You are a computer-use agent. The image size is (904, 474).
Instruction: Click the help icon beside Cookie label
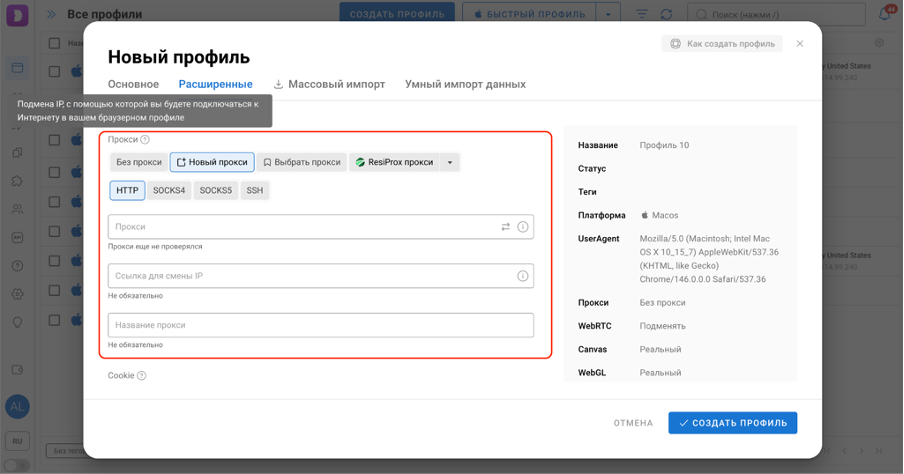tap(142, 376)
